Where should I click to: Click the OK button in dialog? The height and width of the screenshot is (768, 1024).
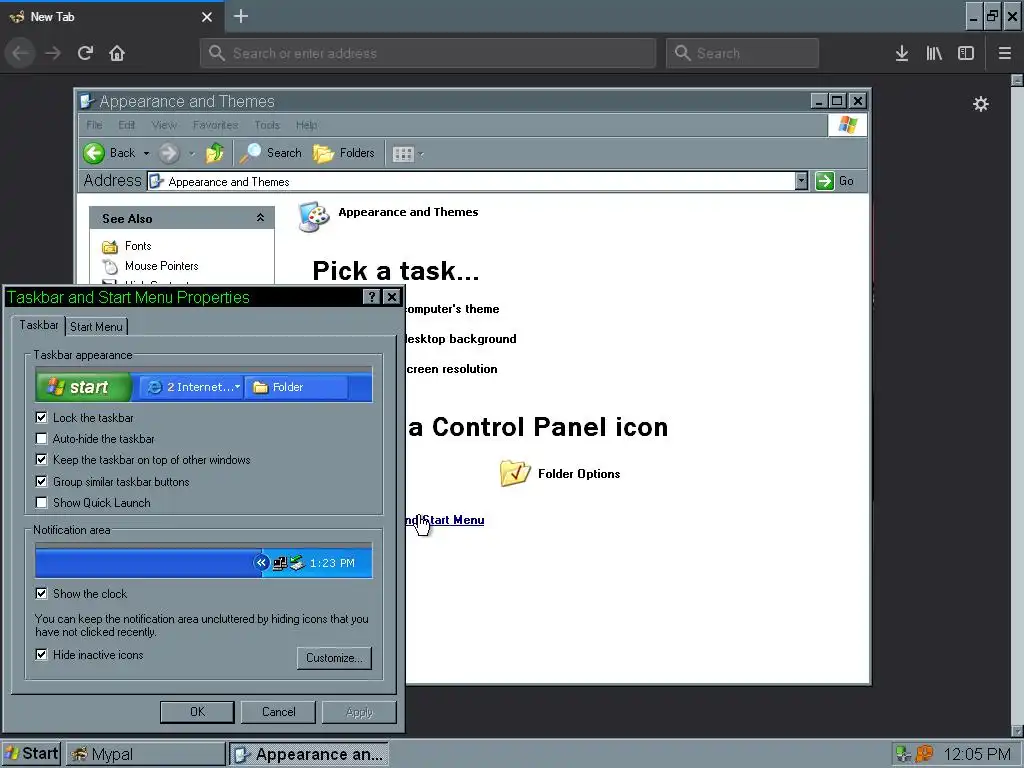click(x=197, y=712)
